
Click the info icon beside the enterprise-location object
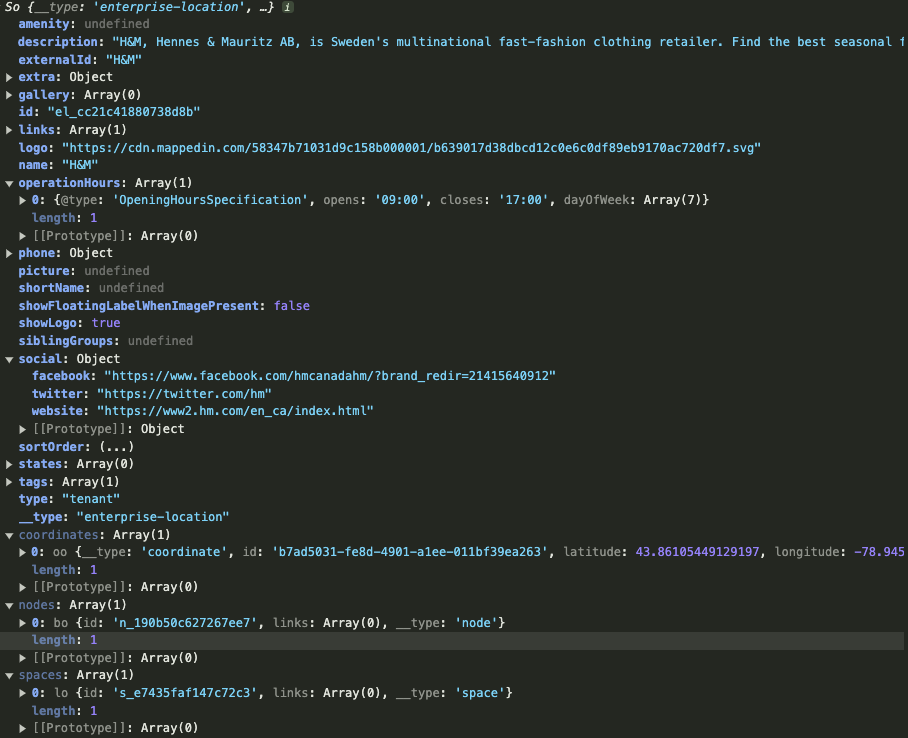[288, 7]
